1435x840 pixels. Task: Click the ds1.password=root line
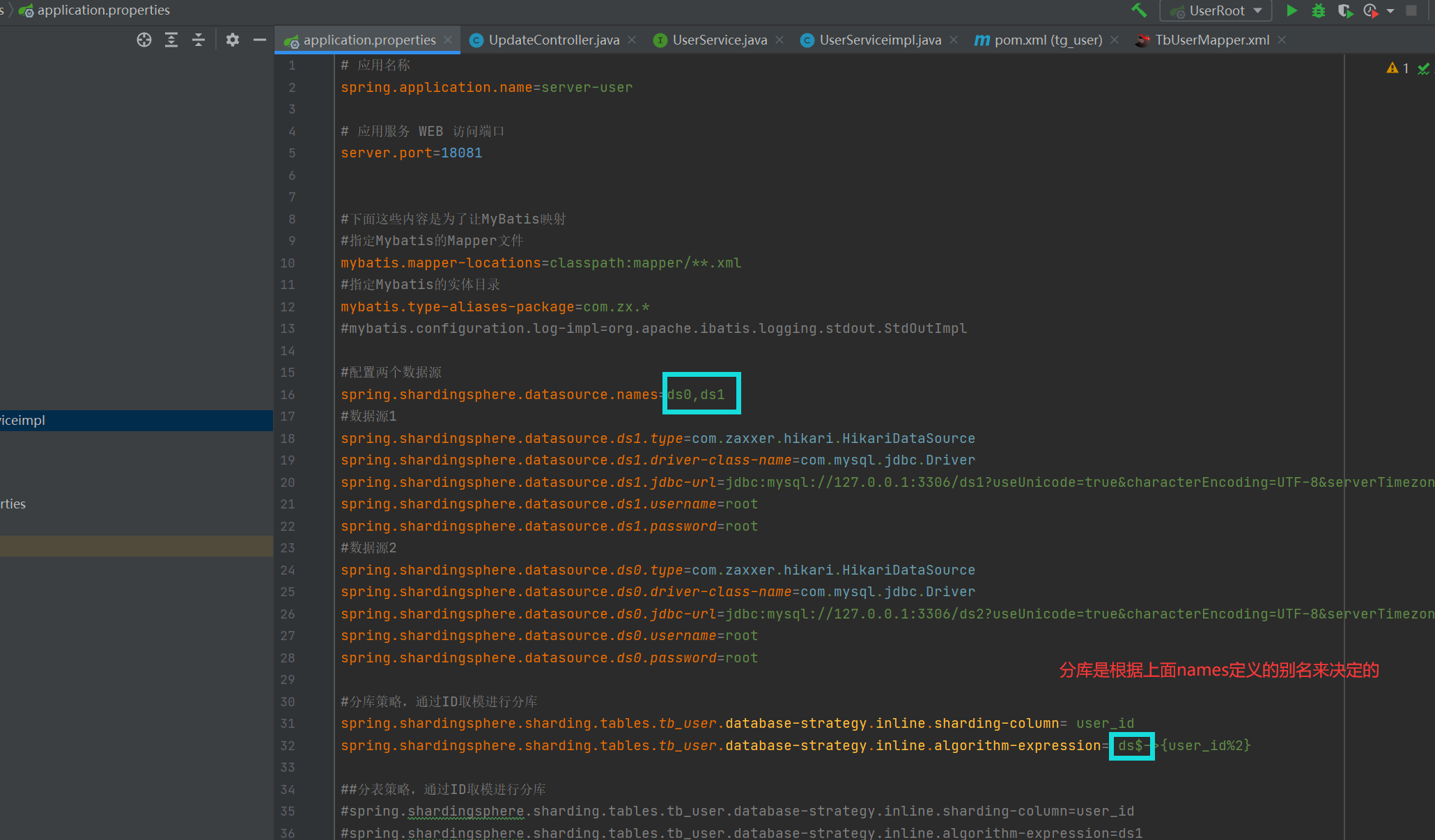click(549, 526)
